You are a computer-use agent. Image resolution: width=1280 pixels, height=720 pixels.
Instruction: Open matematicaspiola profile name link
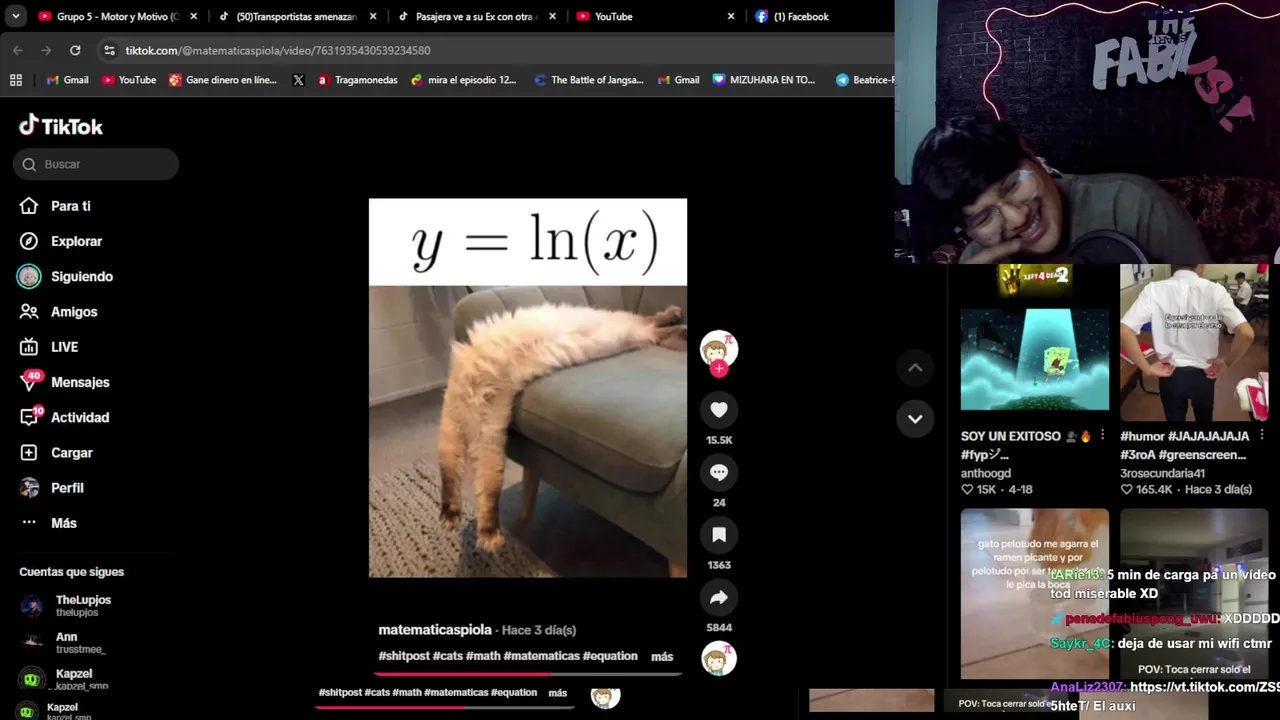click(435, 630)
